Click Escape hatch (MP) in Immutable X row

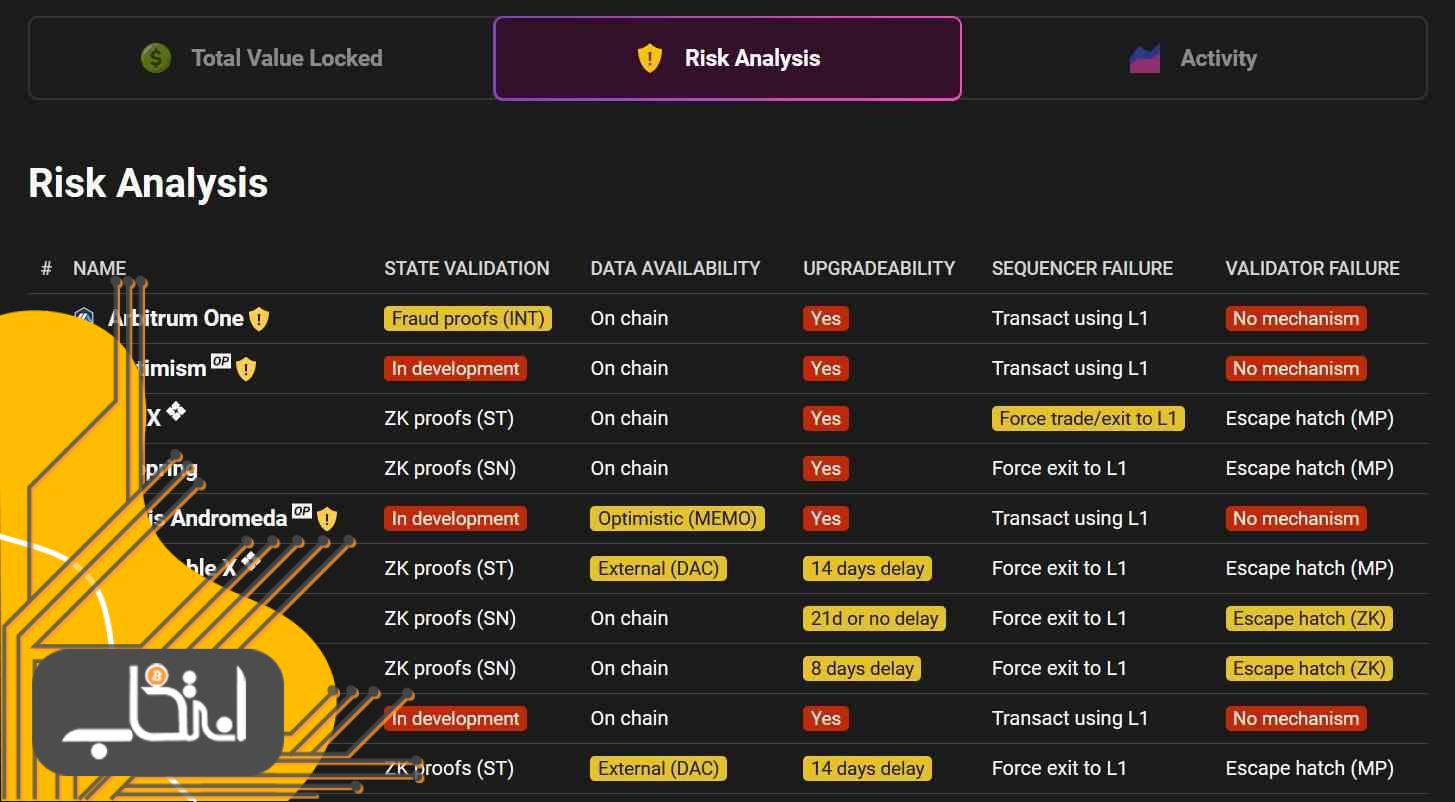click(1310, 568)
